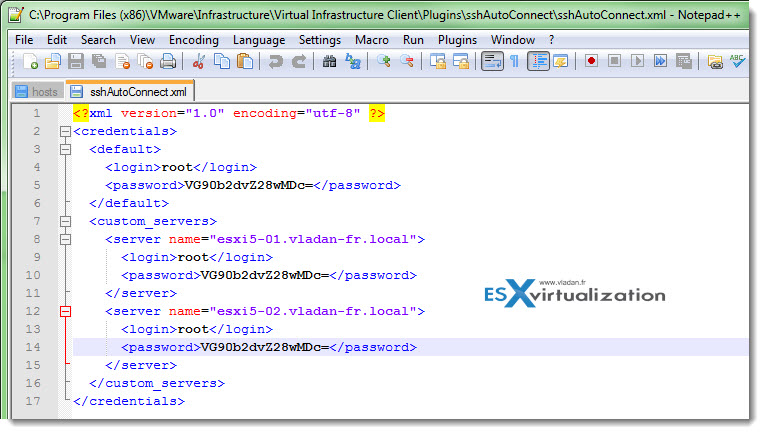Open the Search menu
Viewport: 764px width, 434px height.
point(98,40)
